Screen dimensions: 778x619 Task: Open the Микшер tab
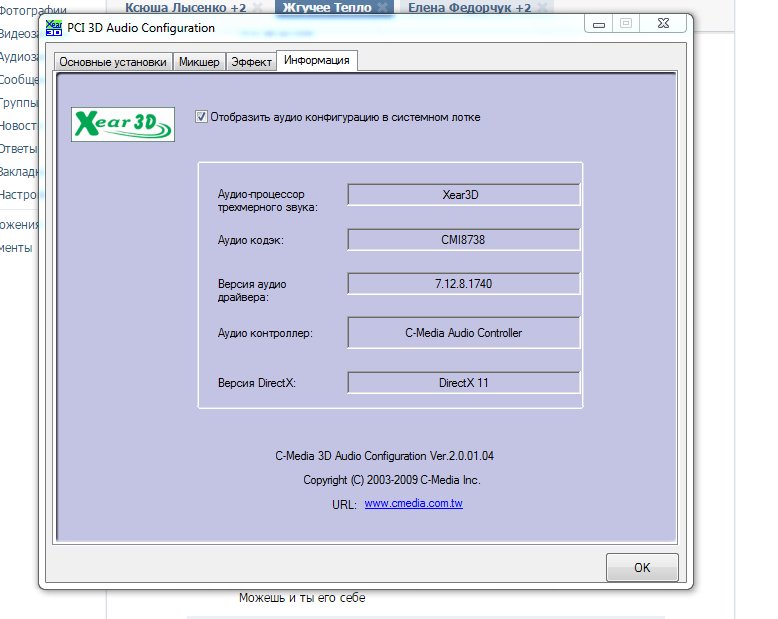pyautogui.click(x=199, y=62)
